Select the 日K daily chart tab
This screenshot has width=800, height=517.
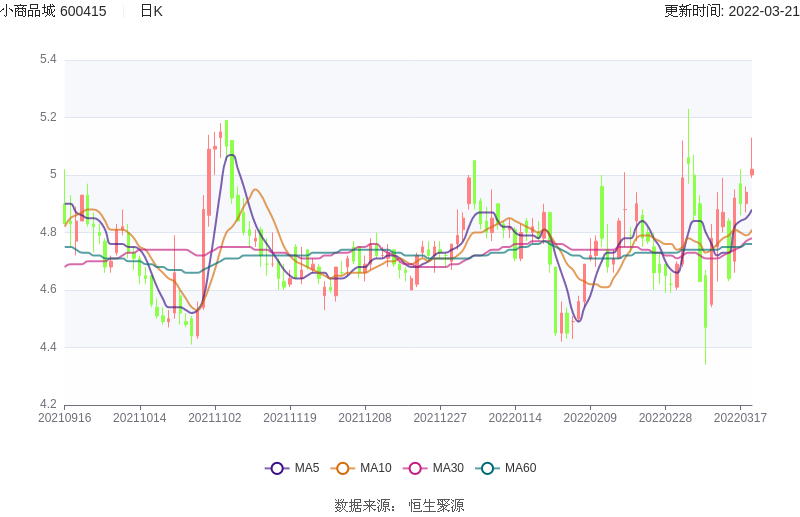151,11
